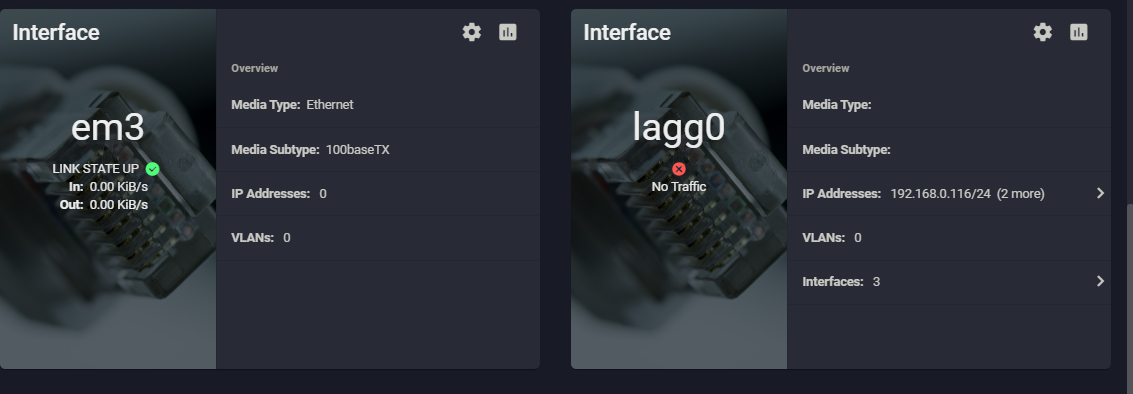The height and width of the screenshot is (394, 1133).
Task: Click lagg0 VLANs row
Action: [949, 238]
